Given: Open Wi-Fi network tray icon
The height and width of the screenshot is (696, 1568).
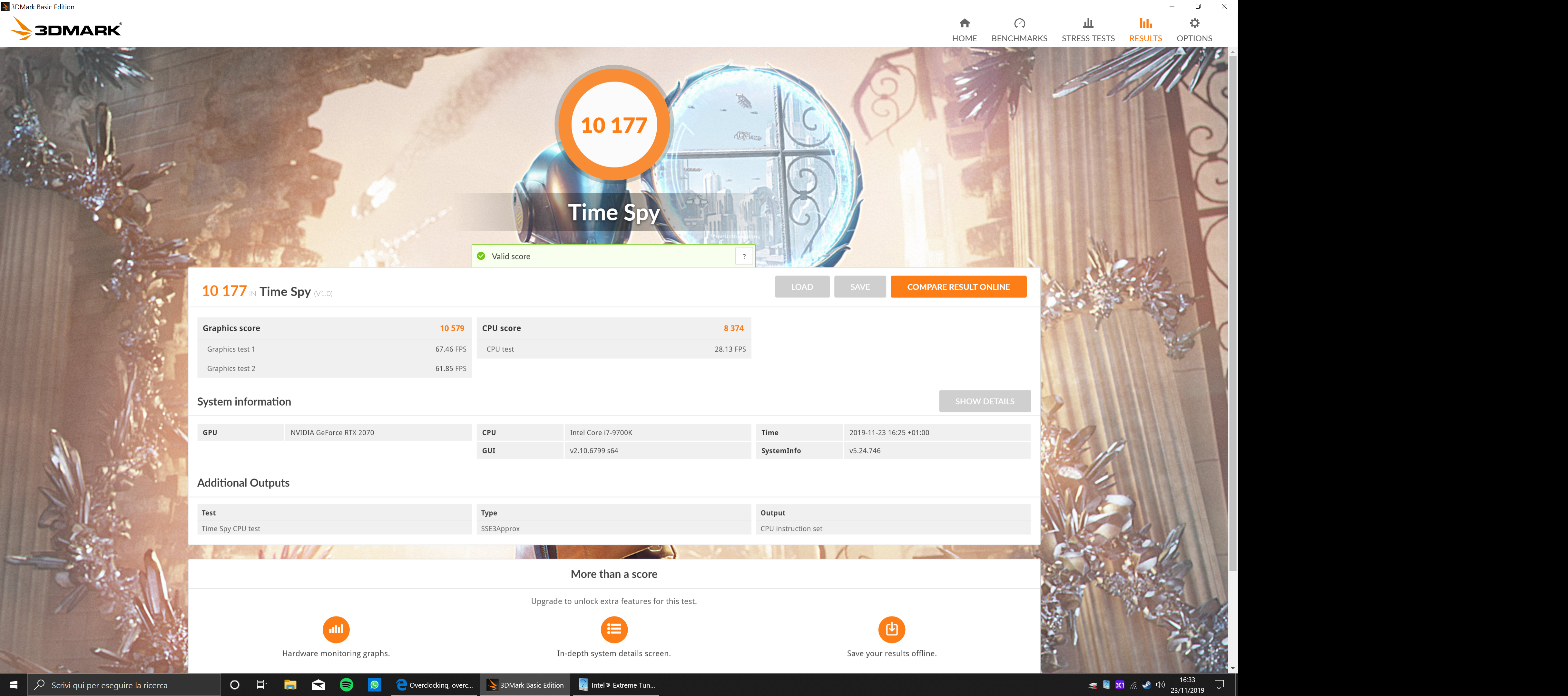Looking at the screenshot, I should click(1133, 685).
